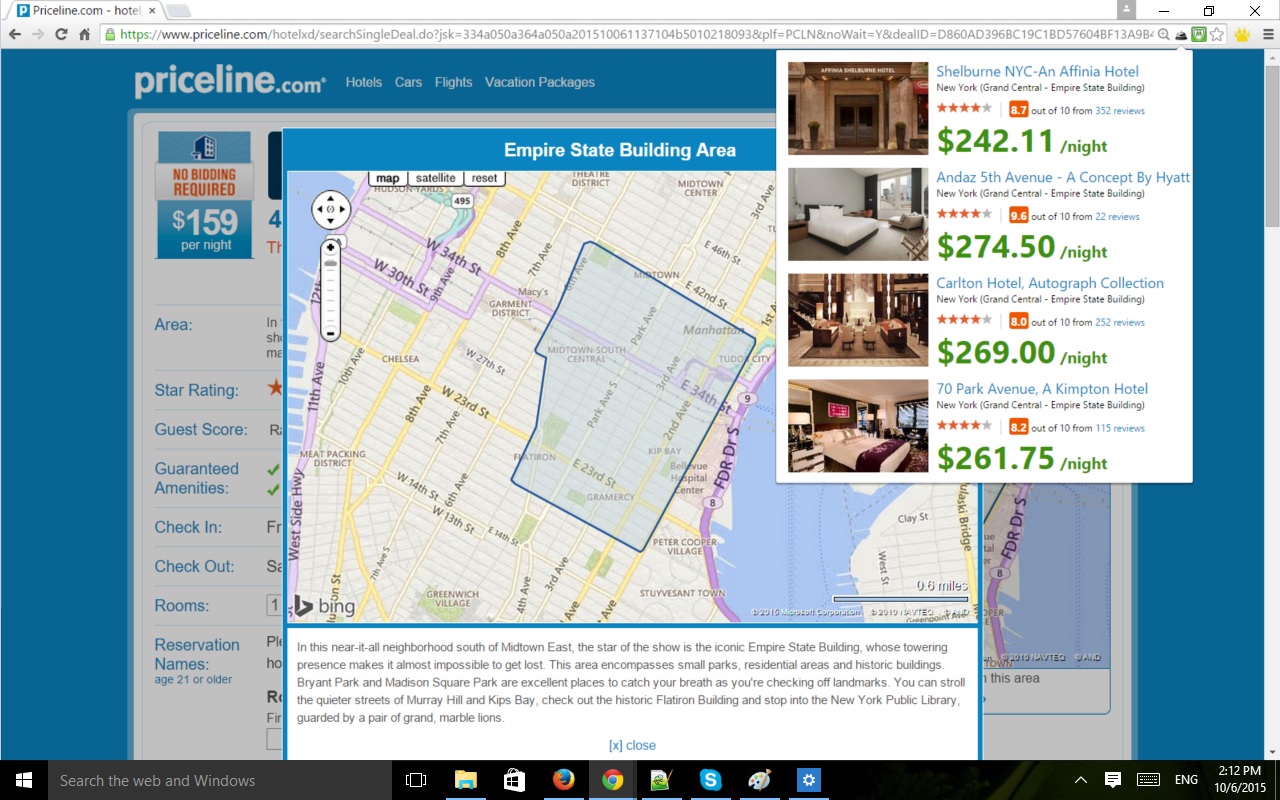Screen dimensions: 1280x800
Task: Click the $242.11 /night price
Action: point(1022,141)
